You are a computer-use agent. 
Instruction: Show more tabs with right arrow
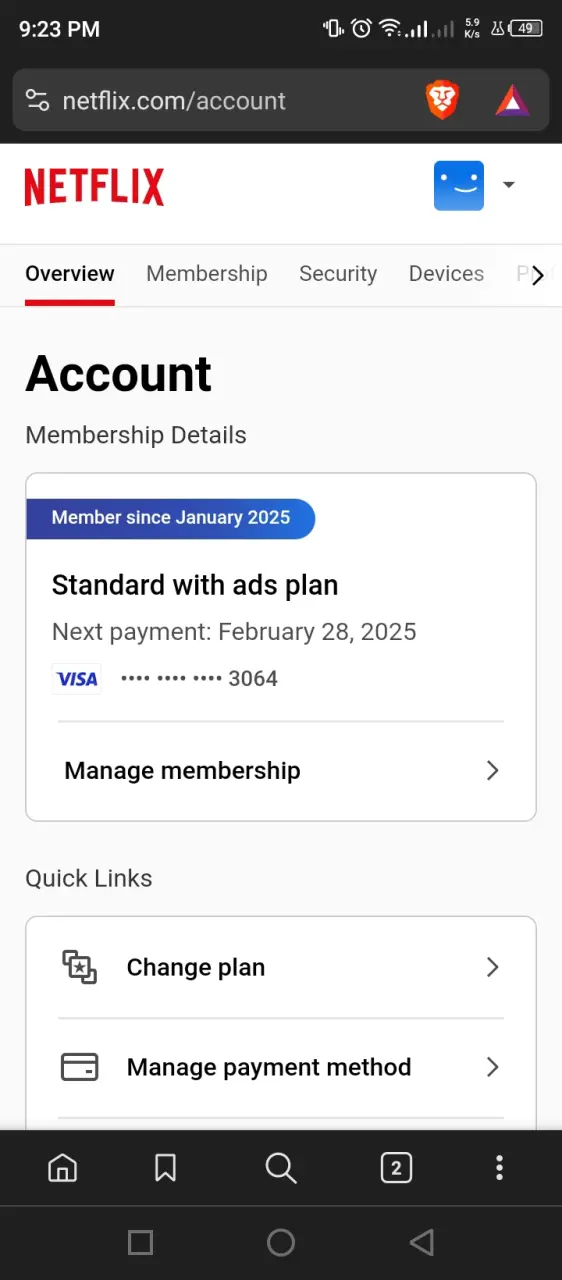[538, 275]
